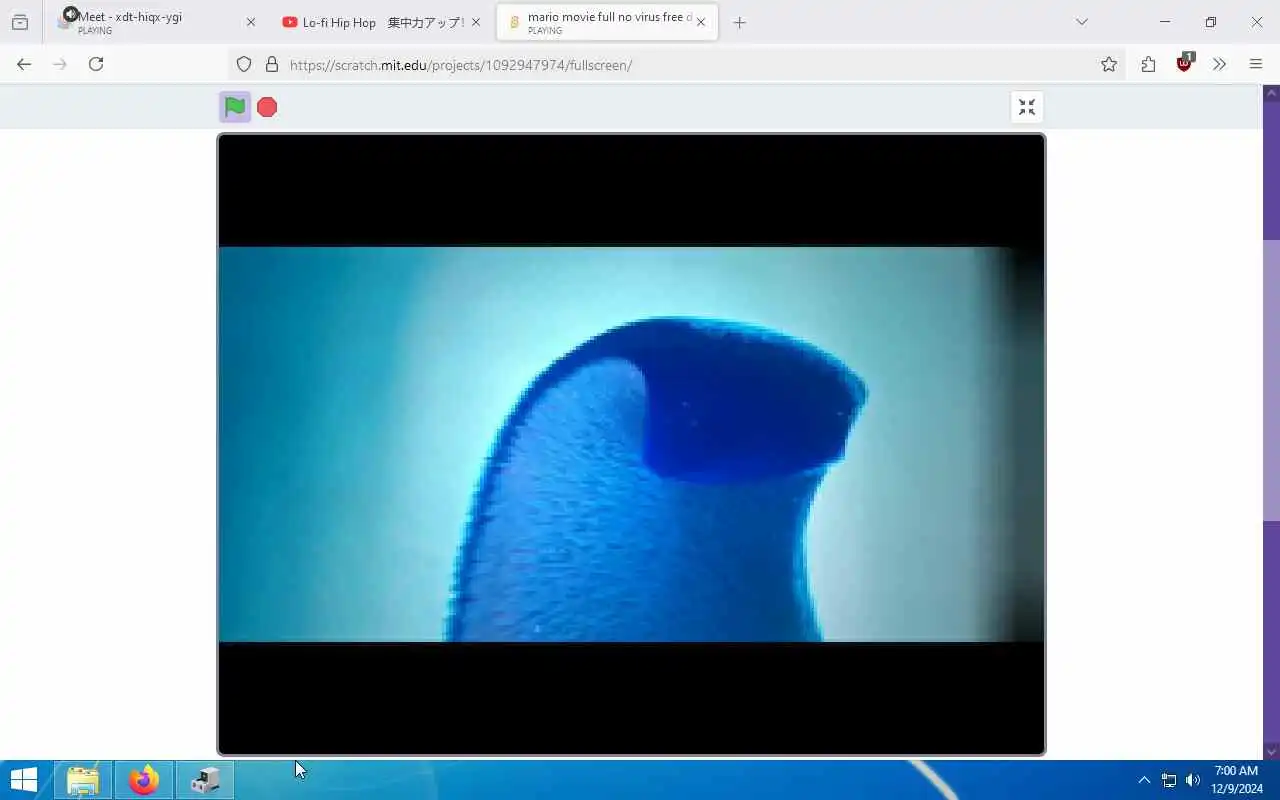Open the volume speaker tray icon
This screenshot has height=800, width=1280.
1192,780
